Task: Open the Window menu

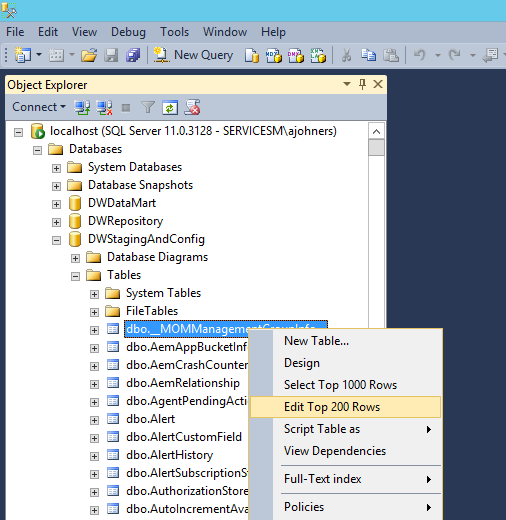Action: coord(225,32)
